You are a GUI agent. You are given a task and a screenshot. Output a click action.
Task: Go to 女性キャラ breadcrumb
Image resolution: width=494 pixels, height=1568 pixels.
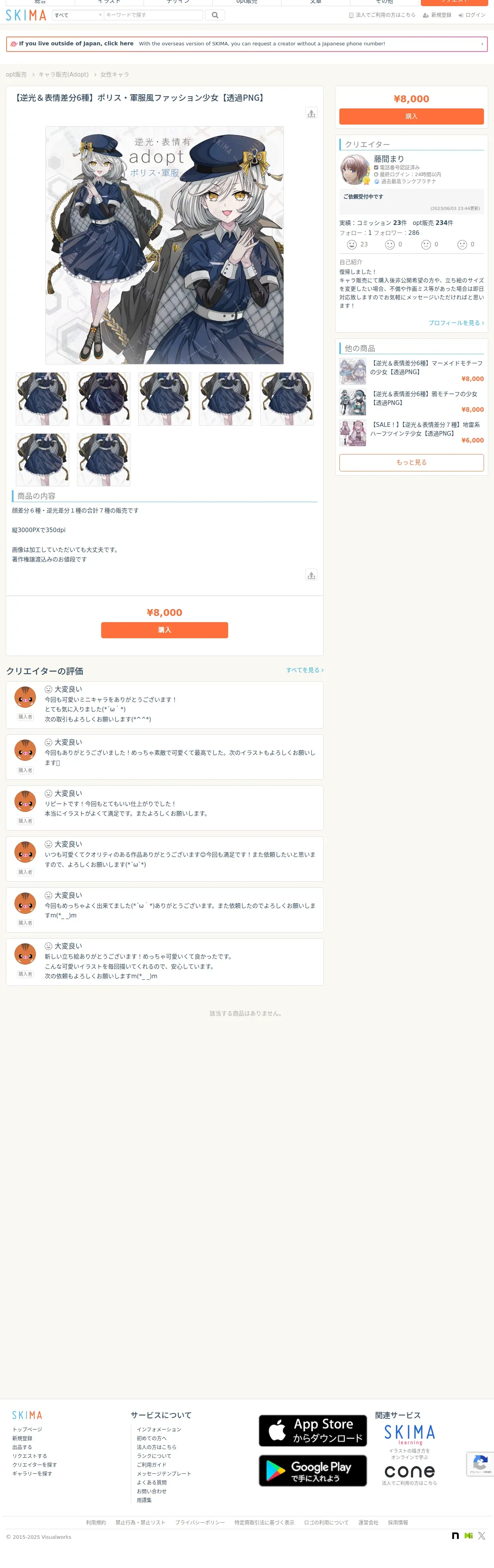point(115,74)
